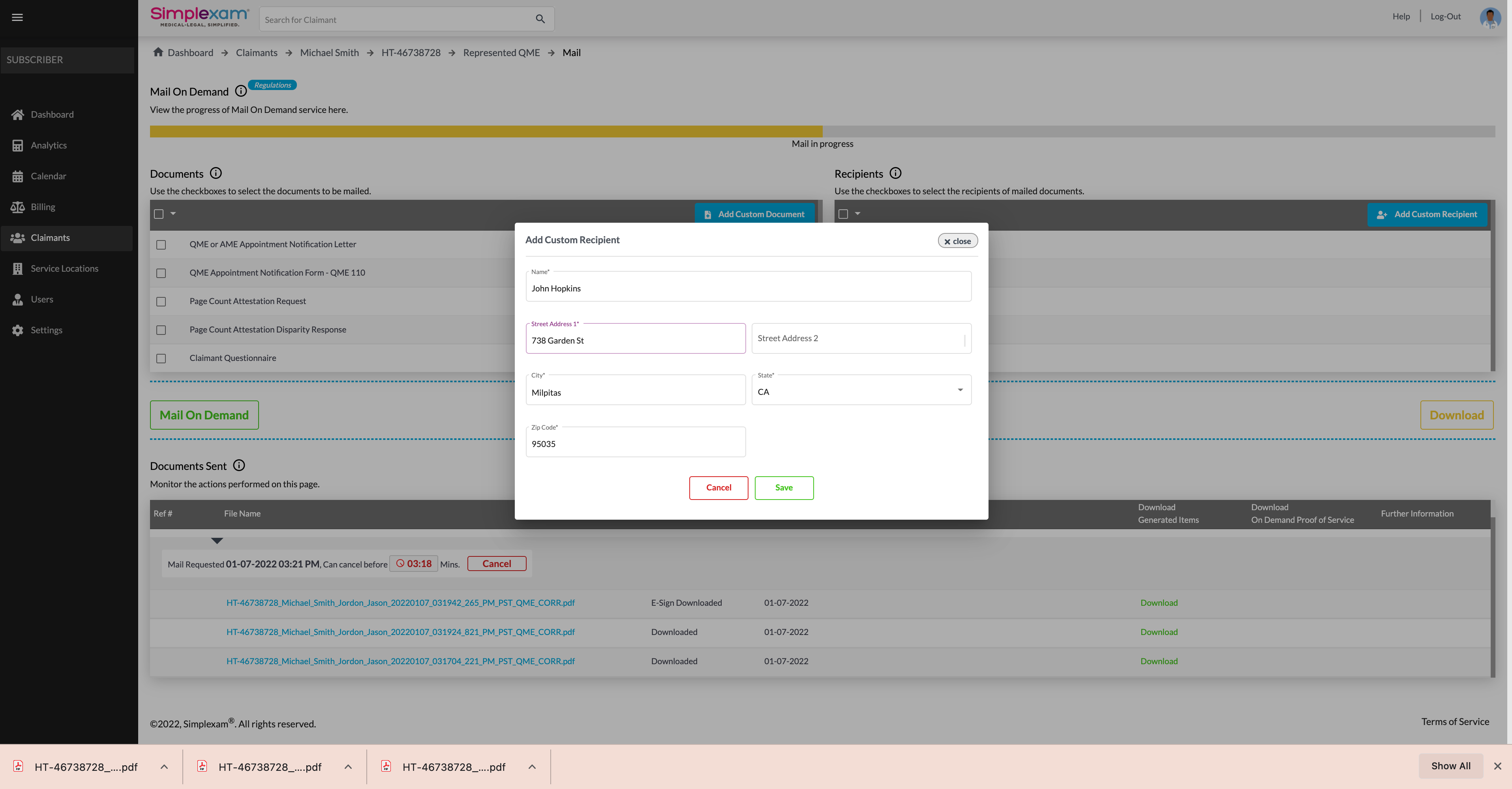1512x789 pixels.
Task: Open the hamburger menu icon
Action: 17,17
